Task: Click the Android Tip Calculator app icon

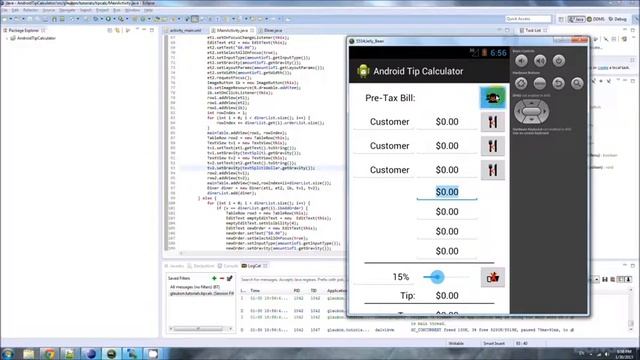Action: click(363, 71)
